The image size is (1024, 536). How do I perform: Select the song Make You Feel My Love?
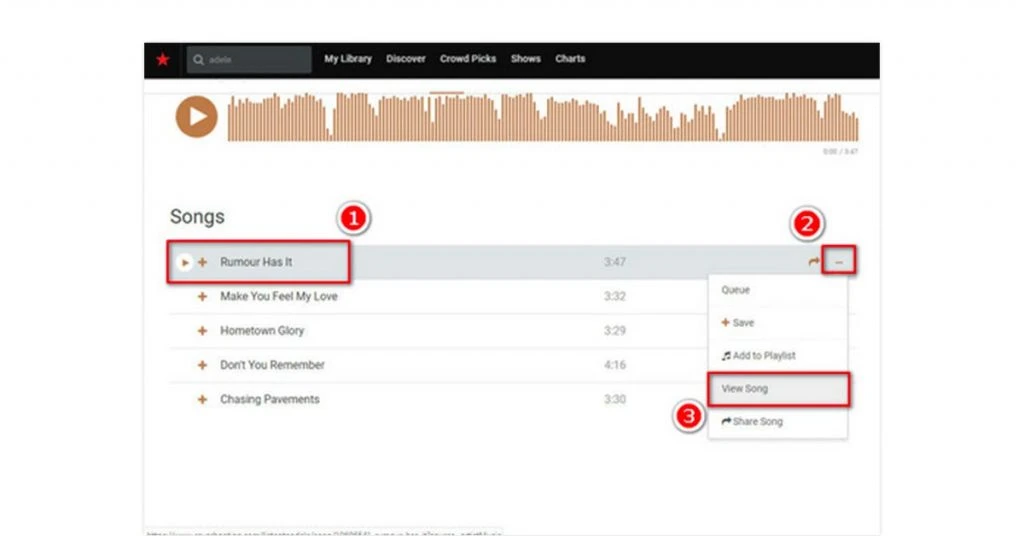tap(279, 296)
